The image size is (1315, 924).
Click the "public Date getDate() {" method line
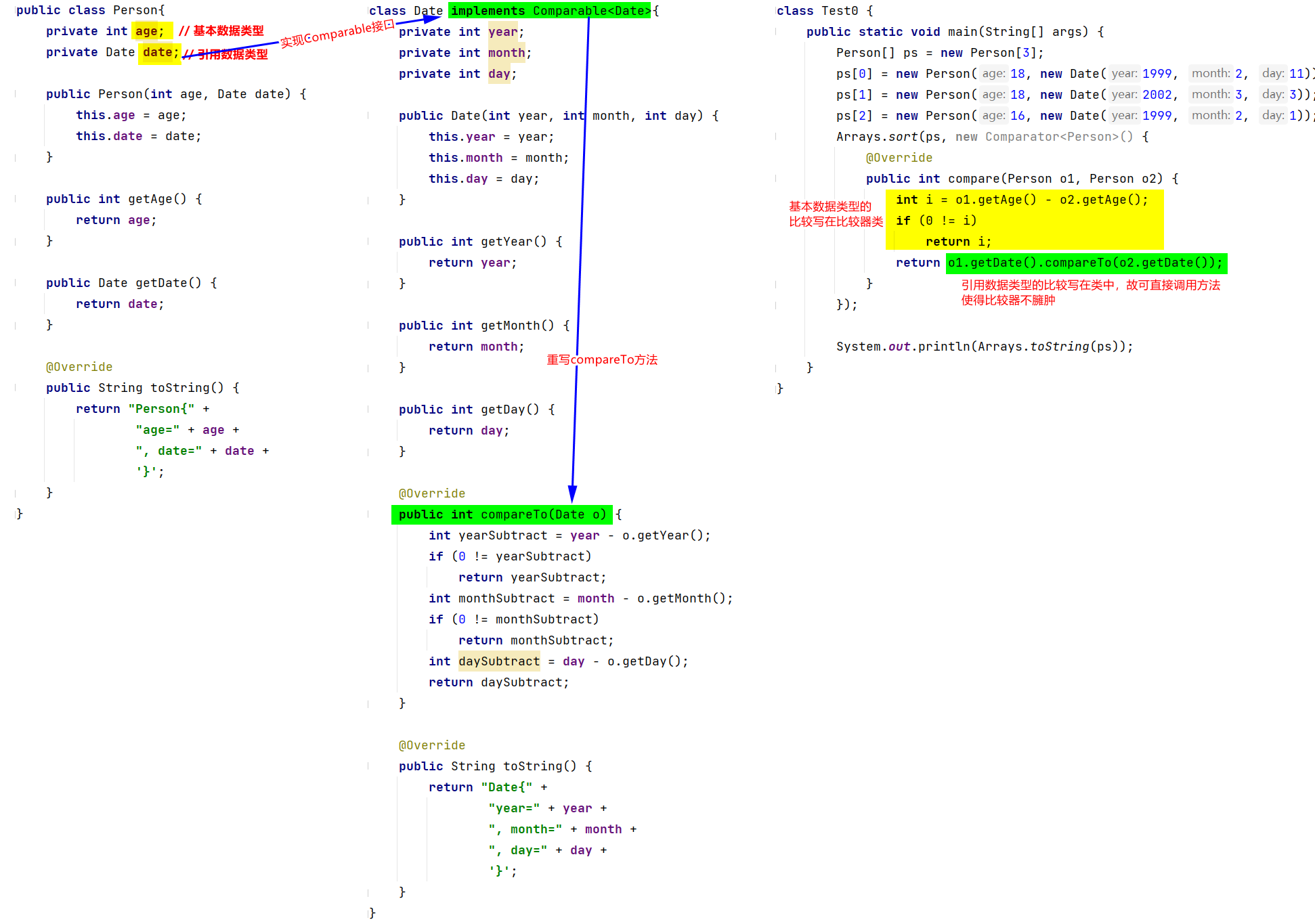coord(131,283)
